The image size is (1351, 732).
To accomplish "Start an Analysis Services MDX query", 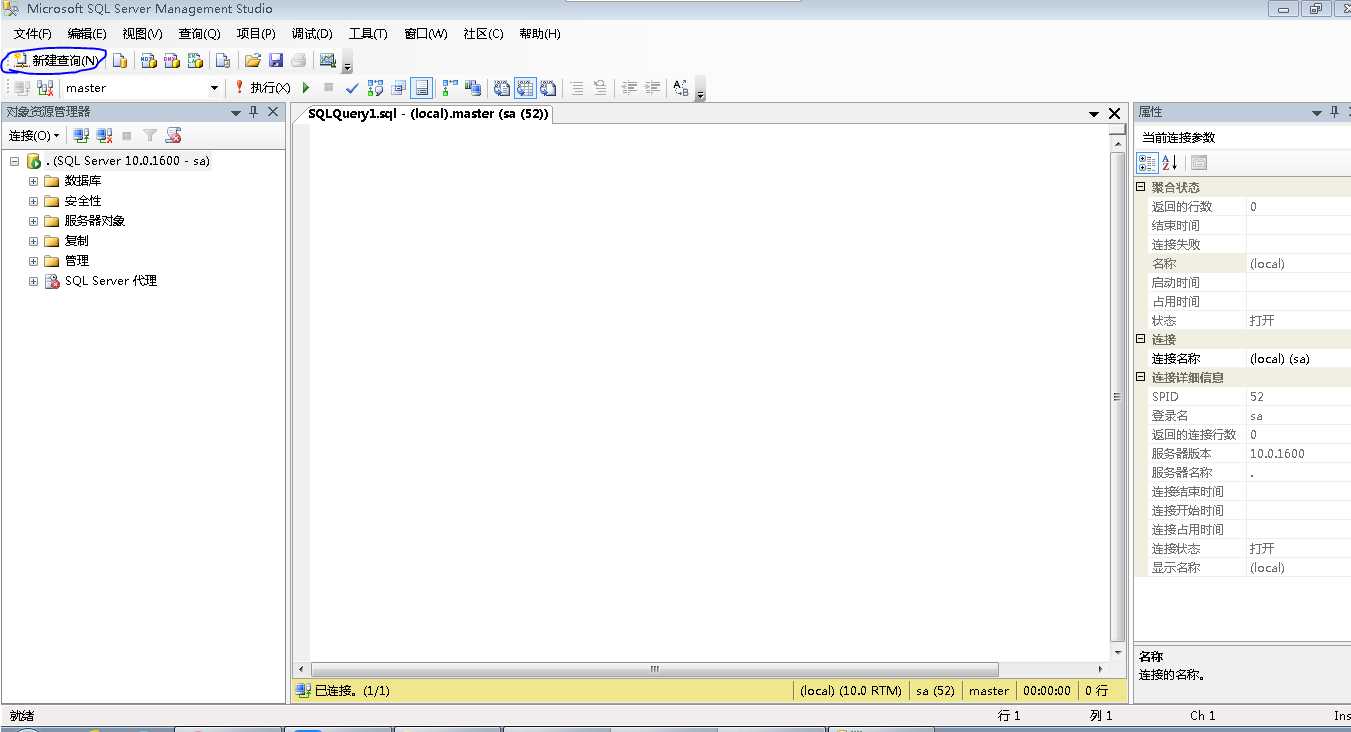I will point(148,61).
